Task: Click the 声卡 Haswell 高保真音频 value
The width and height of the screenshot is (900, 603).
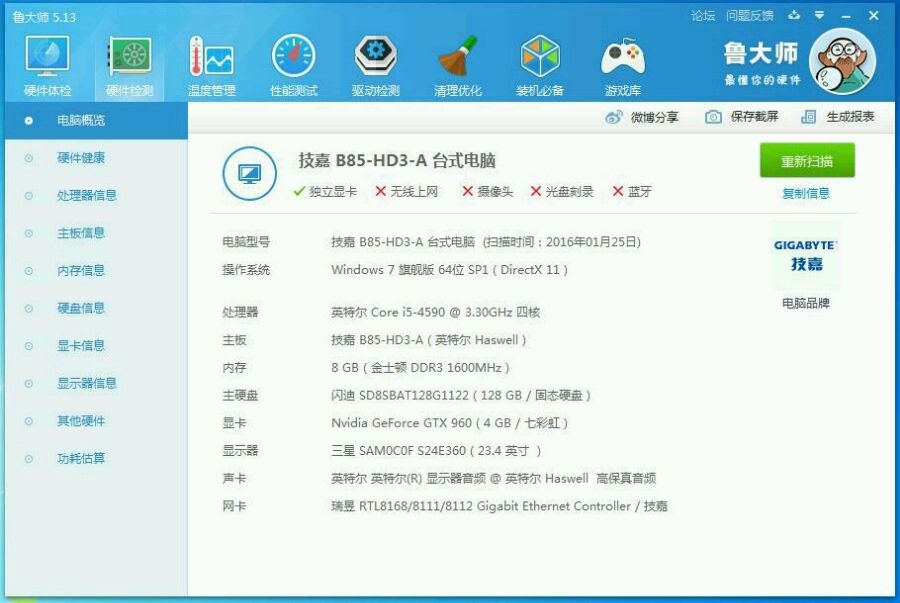Action: [494, 478]
